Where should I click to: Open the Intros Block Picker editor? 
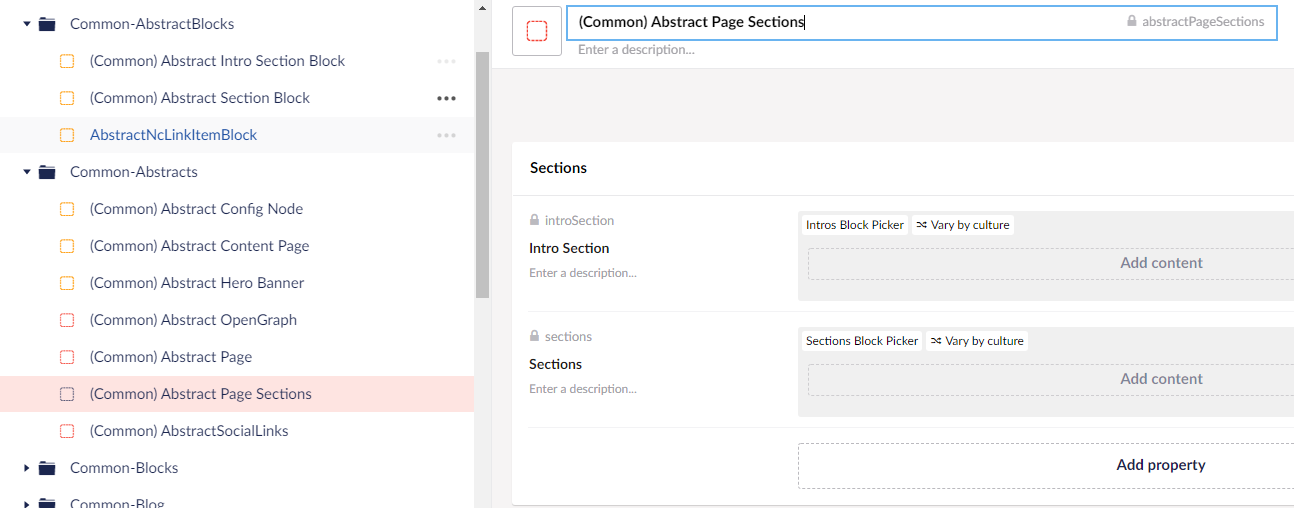click(x=854, y=225)
